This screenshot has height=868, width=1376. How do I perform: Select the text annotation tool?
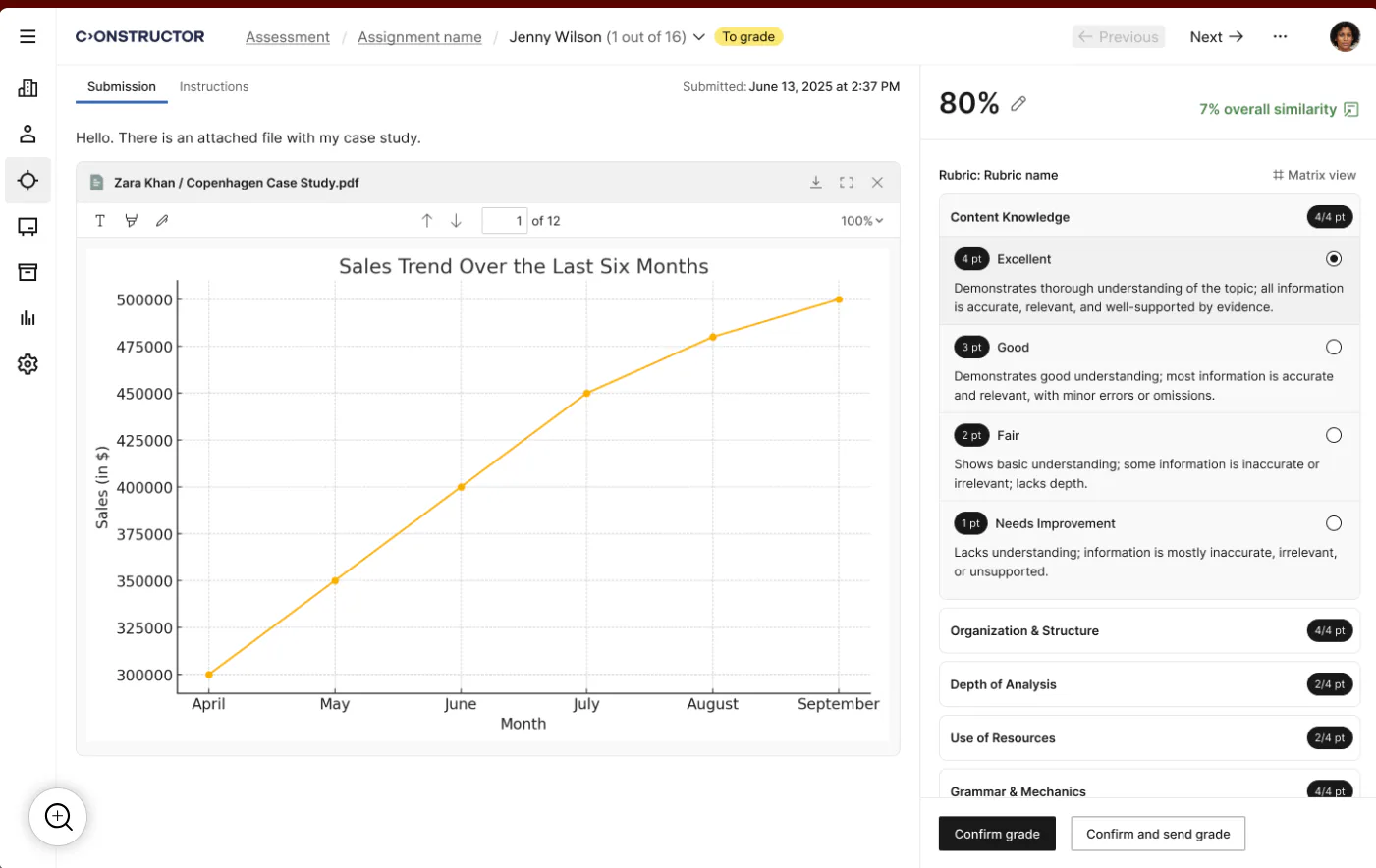(x=100, y=221)
